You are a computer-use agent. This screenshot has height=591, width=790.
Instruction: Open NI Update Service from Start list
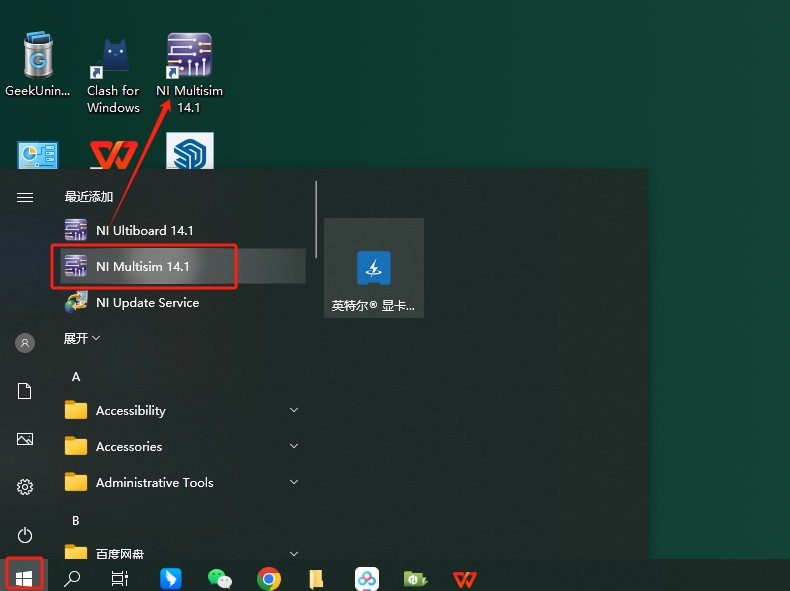[182, 302]
